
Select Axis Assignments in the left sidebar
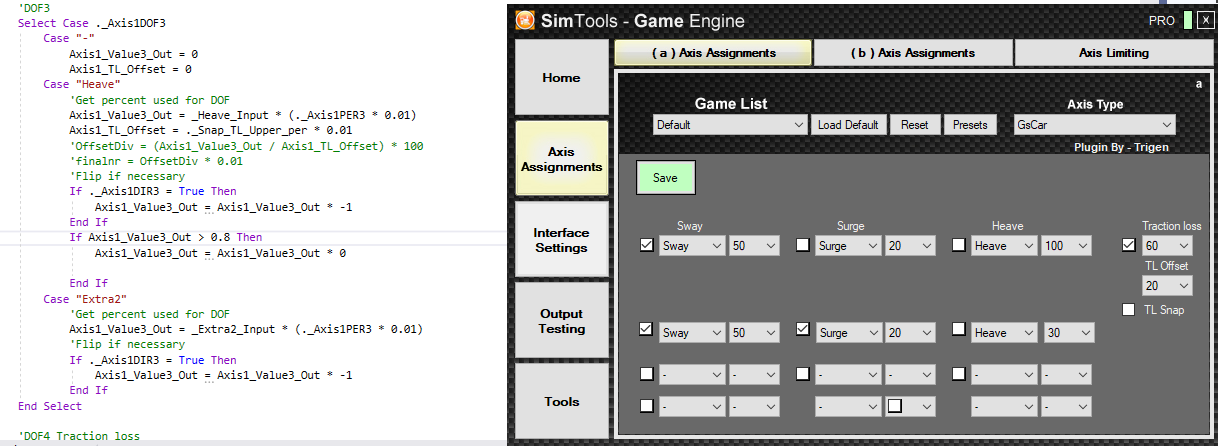point(561,160)
